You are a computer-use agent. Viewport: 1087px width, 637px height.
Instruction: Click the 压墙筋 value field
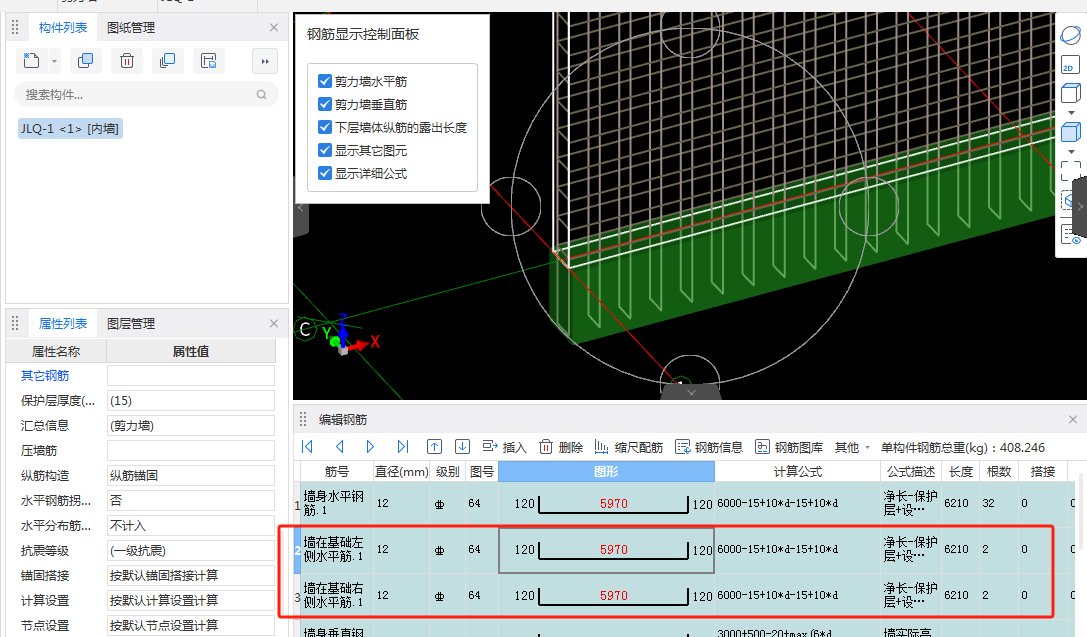(x=191, y=451)
